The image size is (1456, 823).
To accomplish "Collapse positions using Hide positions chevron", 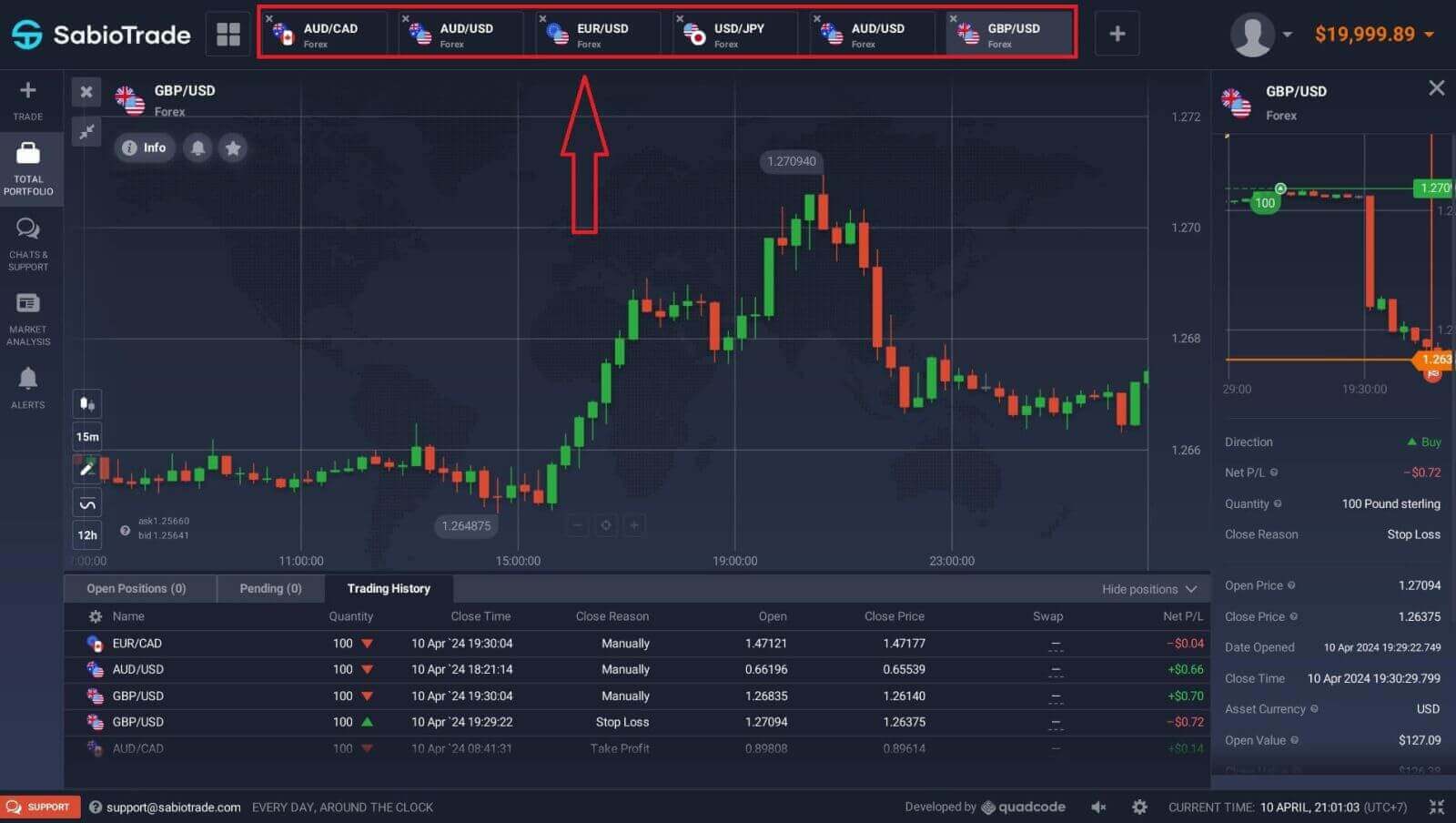I will tap(1192, 589).
